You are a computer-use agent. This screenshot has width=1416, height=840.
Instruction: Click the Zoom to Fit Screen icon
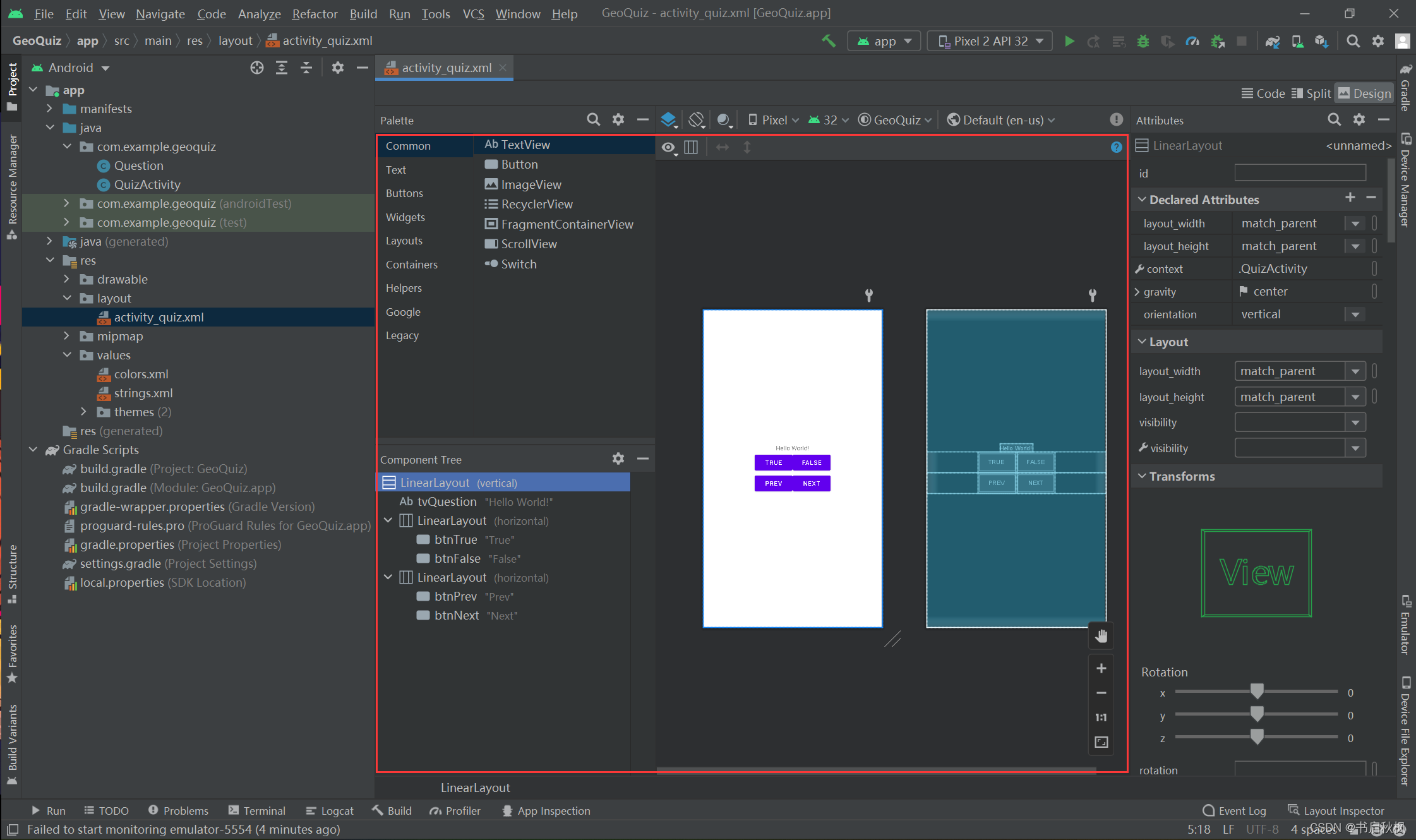pyautogui.click(x=1101, y=742)
